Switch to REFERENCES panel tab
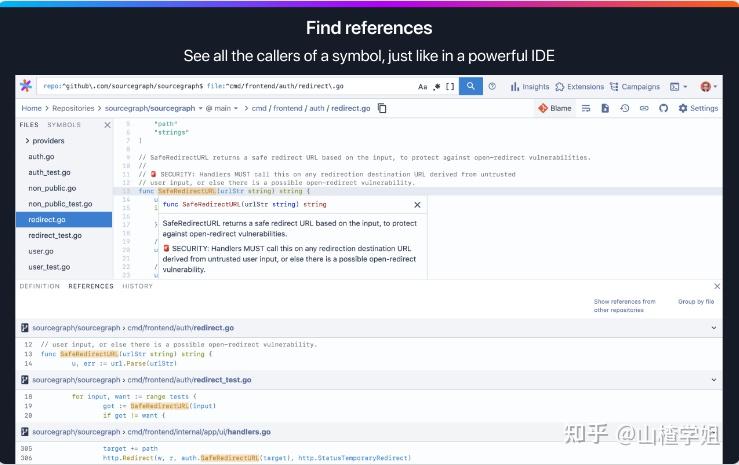This screenshot has width=739, height=465. (91, 286)
